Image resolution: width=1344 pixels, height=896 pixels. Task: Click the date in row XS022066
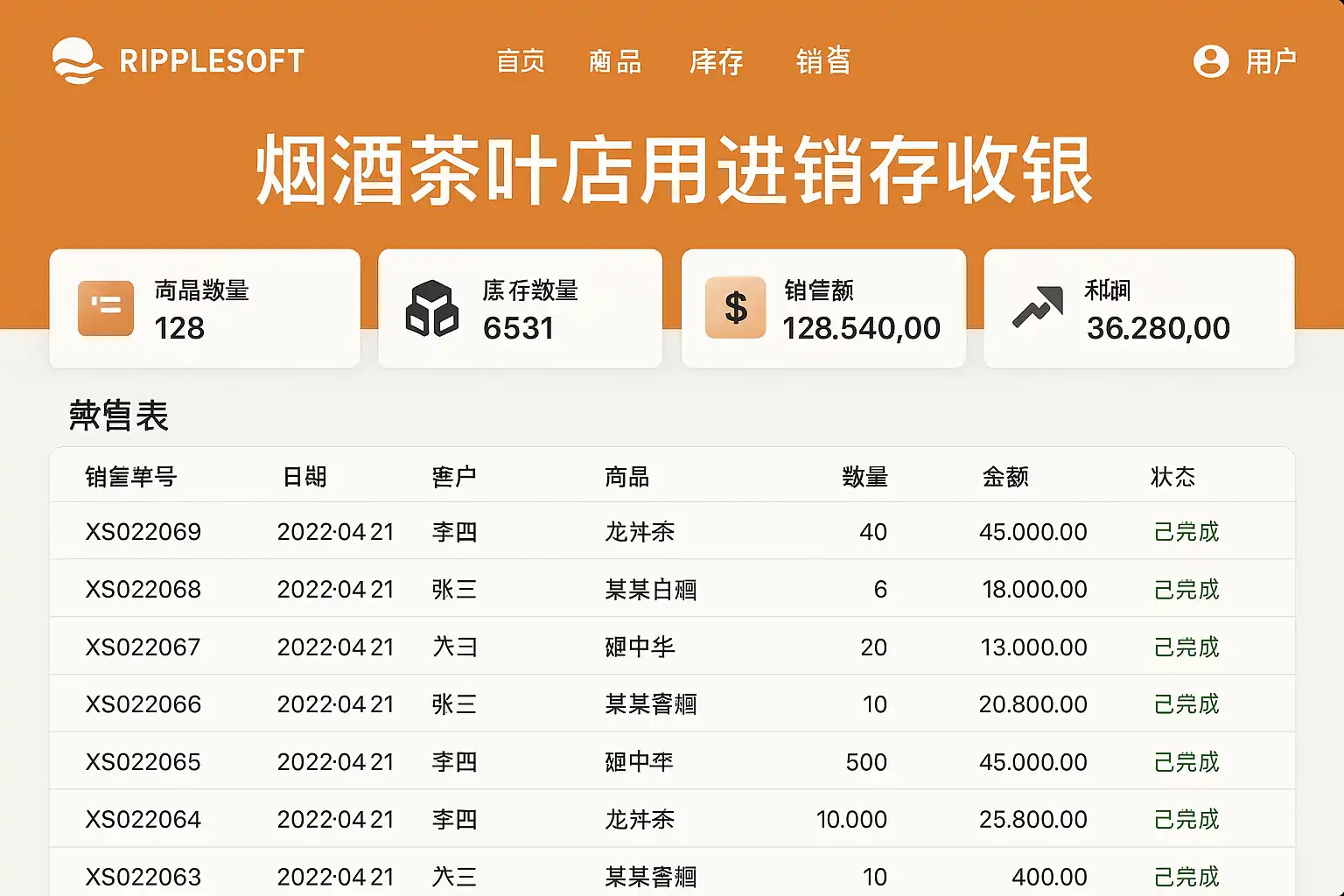336,704
